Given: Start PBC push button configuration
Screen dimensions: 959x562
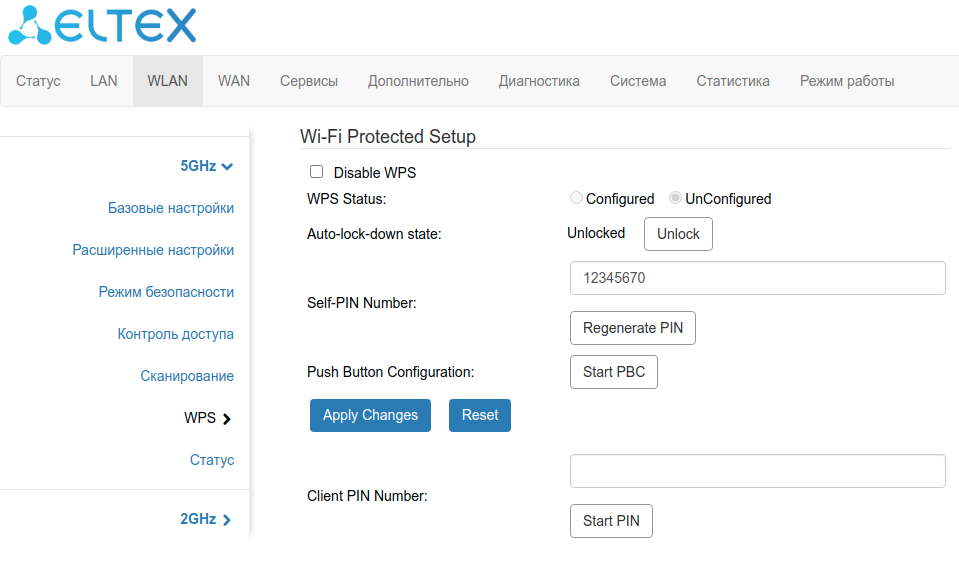Looking at the screenshot, I should coord(613,372).
